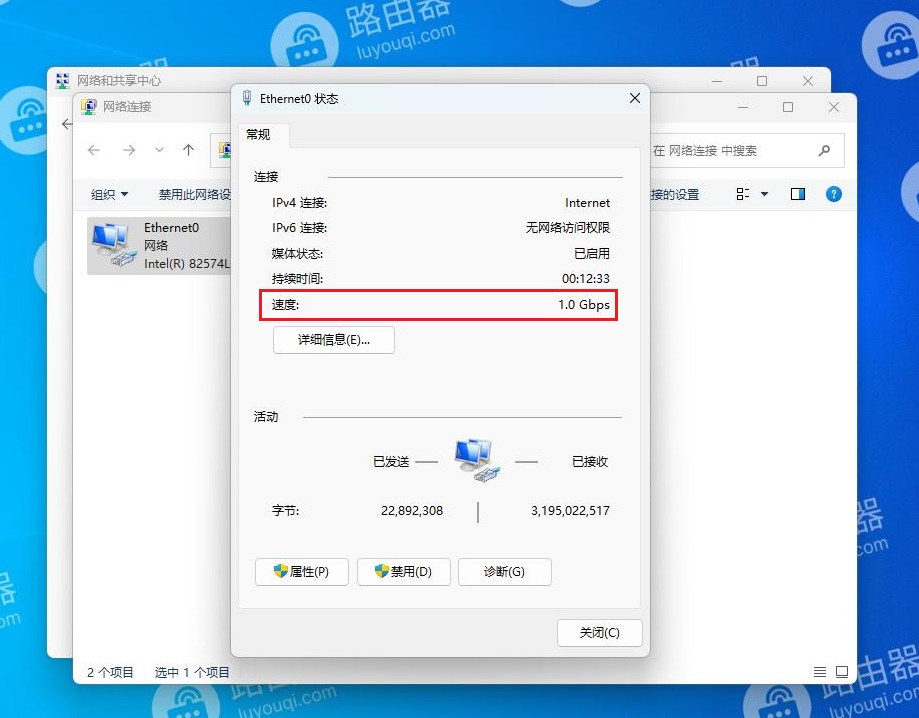Click the search magnifier icon in 网络连接
This screenshot has height=718, width=919.
tap(824, 151)
